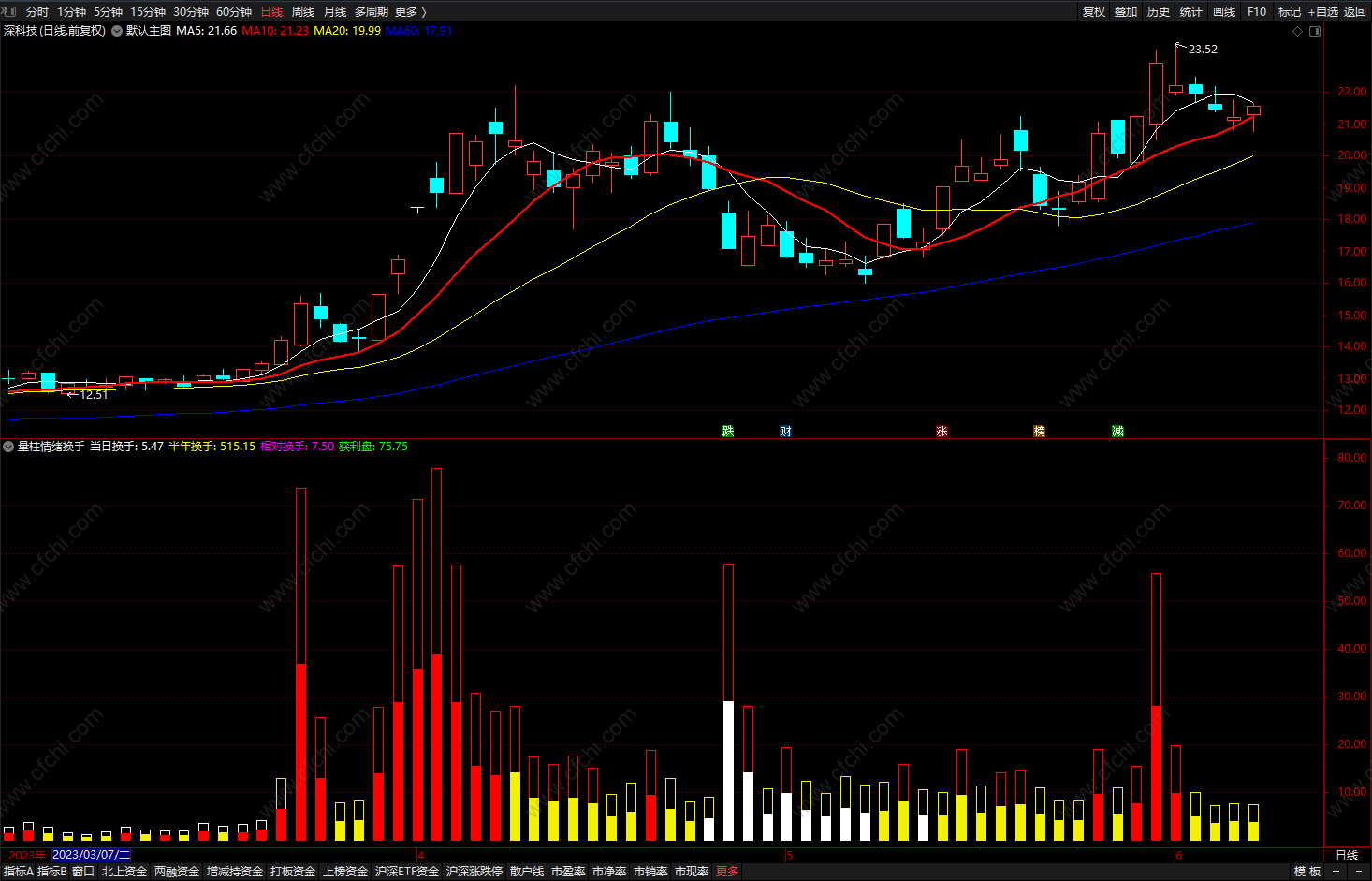Screen dimensions: 1372x881
Task: Click the plus zoom button at bottom right
Action: click(x=1336, y=872)
